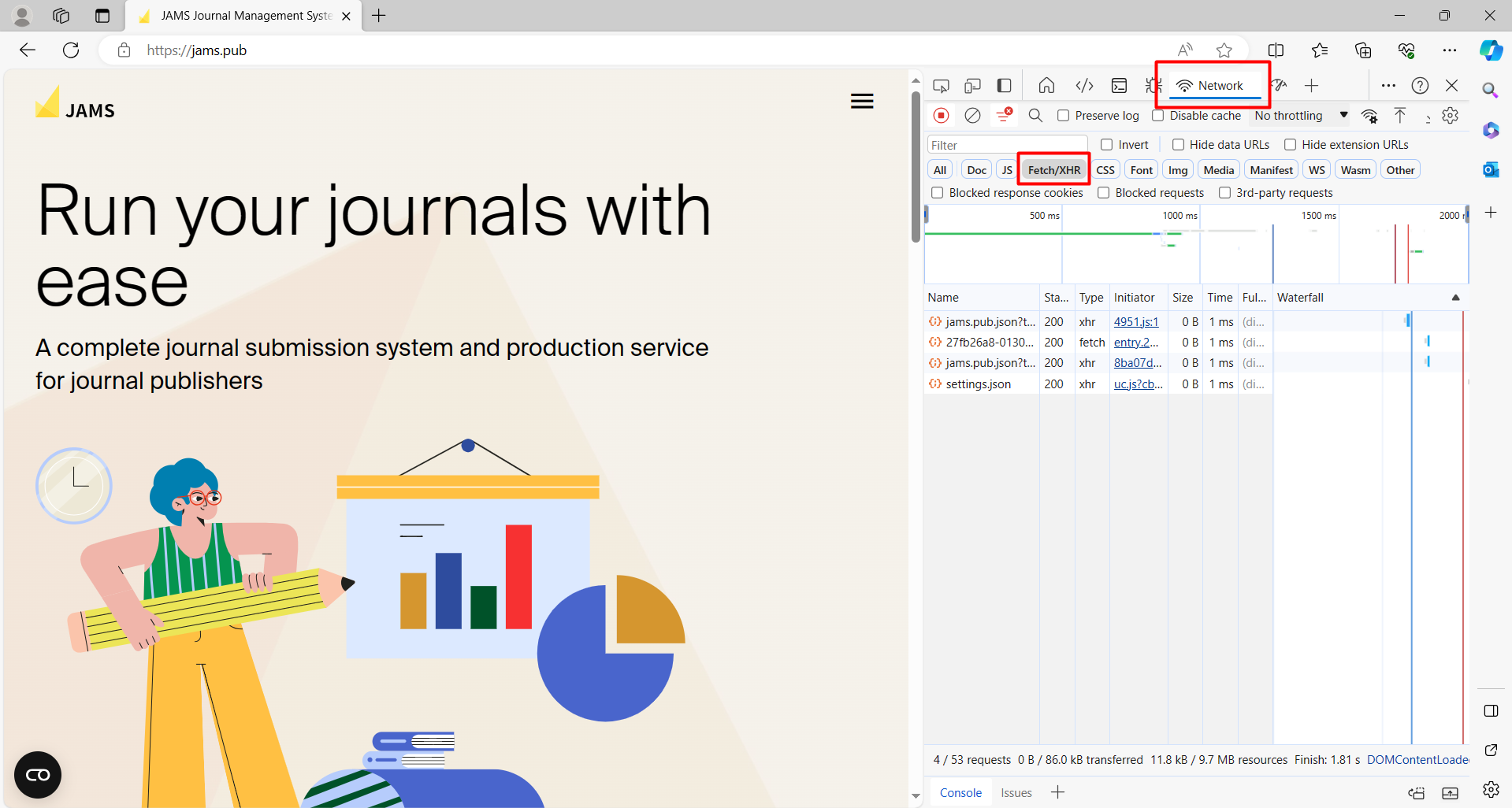1512x808 pixels.
Task: Enable the Preserve log checkbox
Action: click(1063, 116)
